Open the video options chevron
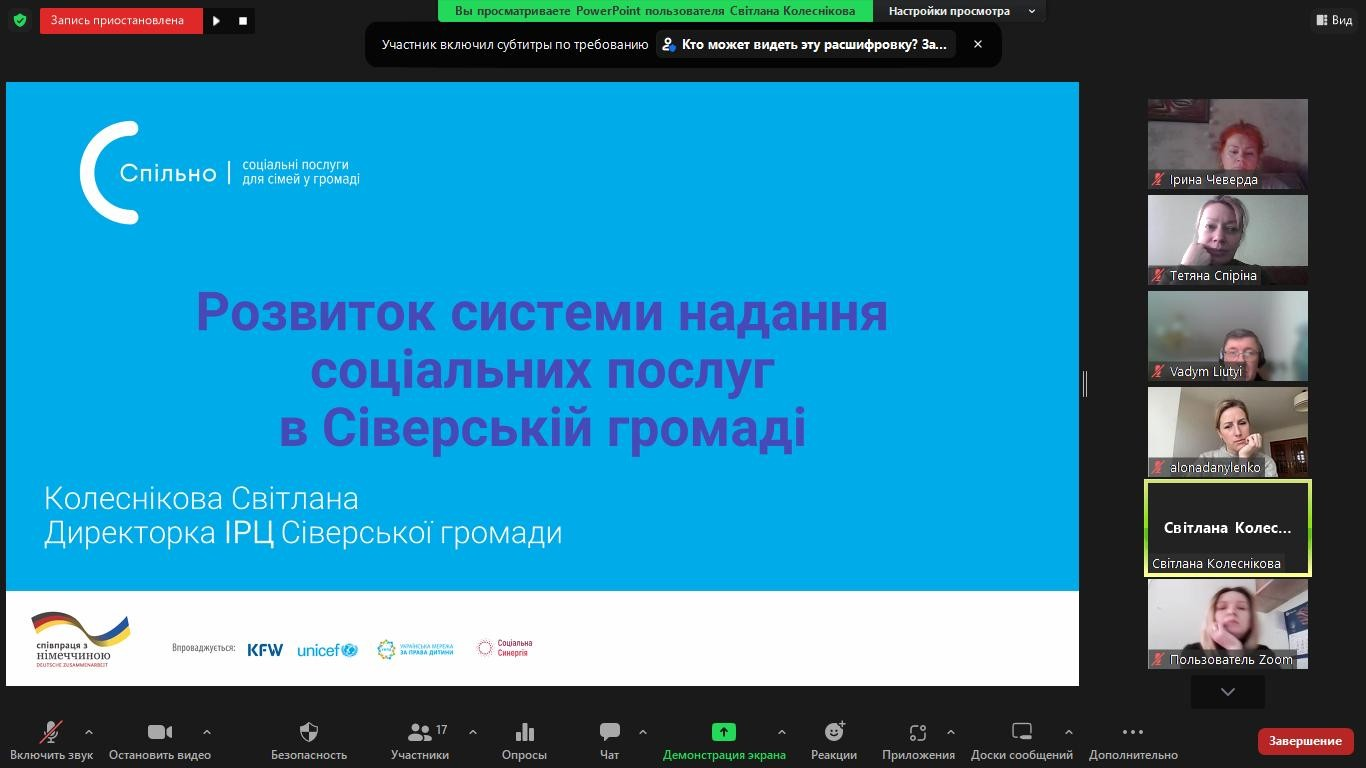 point(206,733)
